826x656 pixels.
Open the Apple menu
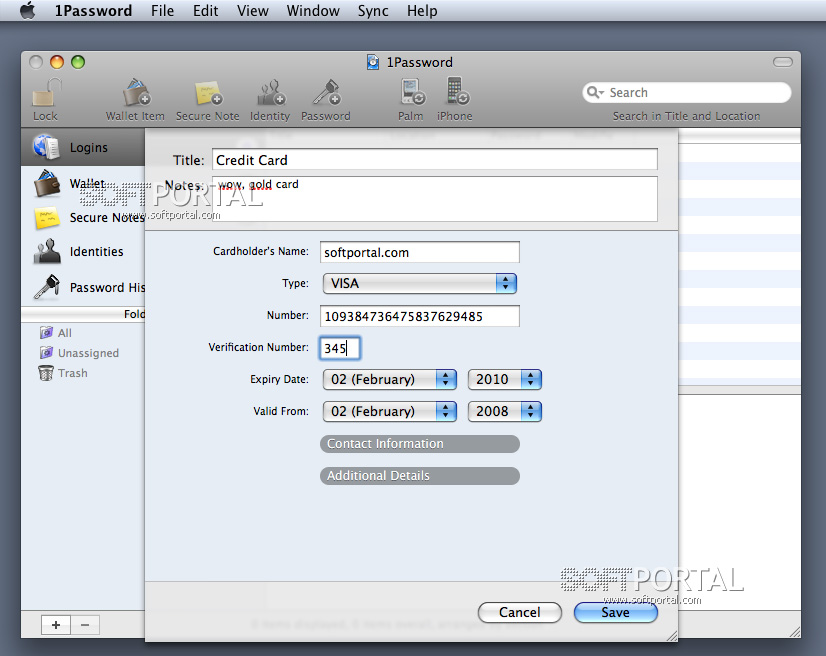[x=27, y=11]
